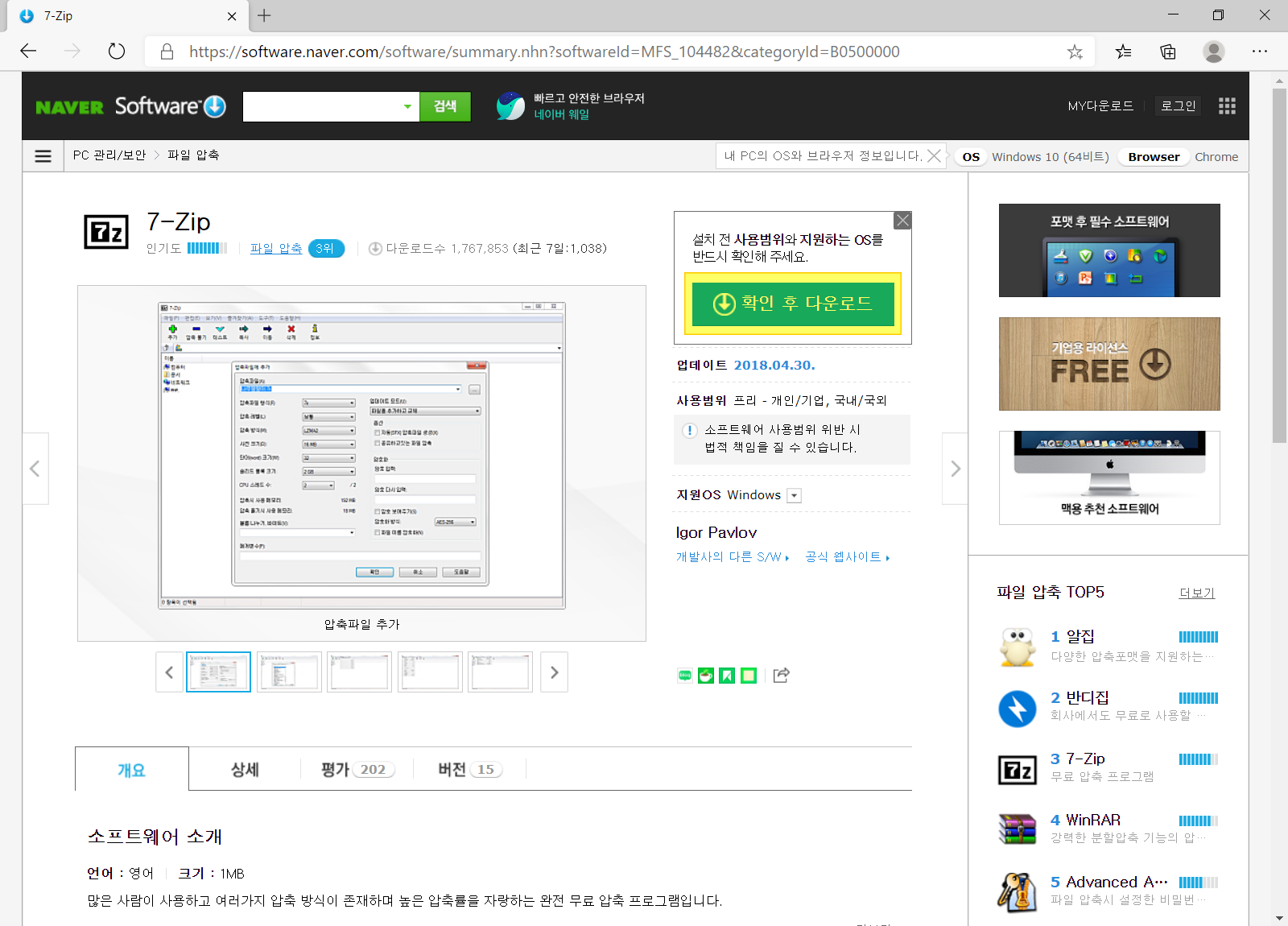Select the first screenshot thumbnail

(x=218, y=672)
